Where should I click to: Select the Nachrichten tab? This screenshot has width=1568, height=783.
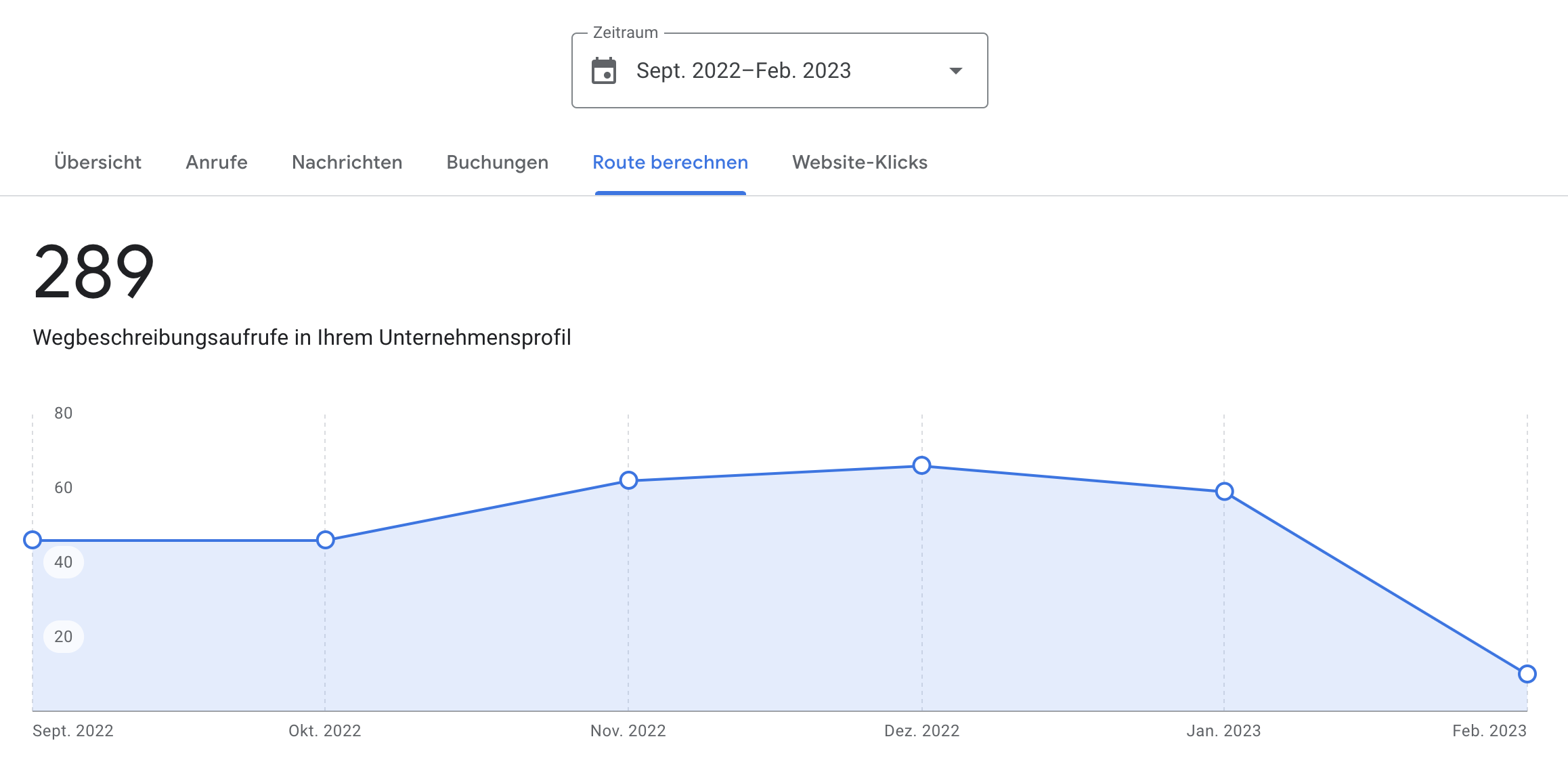click(x=347, y=163)
